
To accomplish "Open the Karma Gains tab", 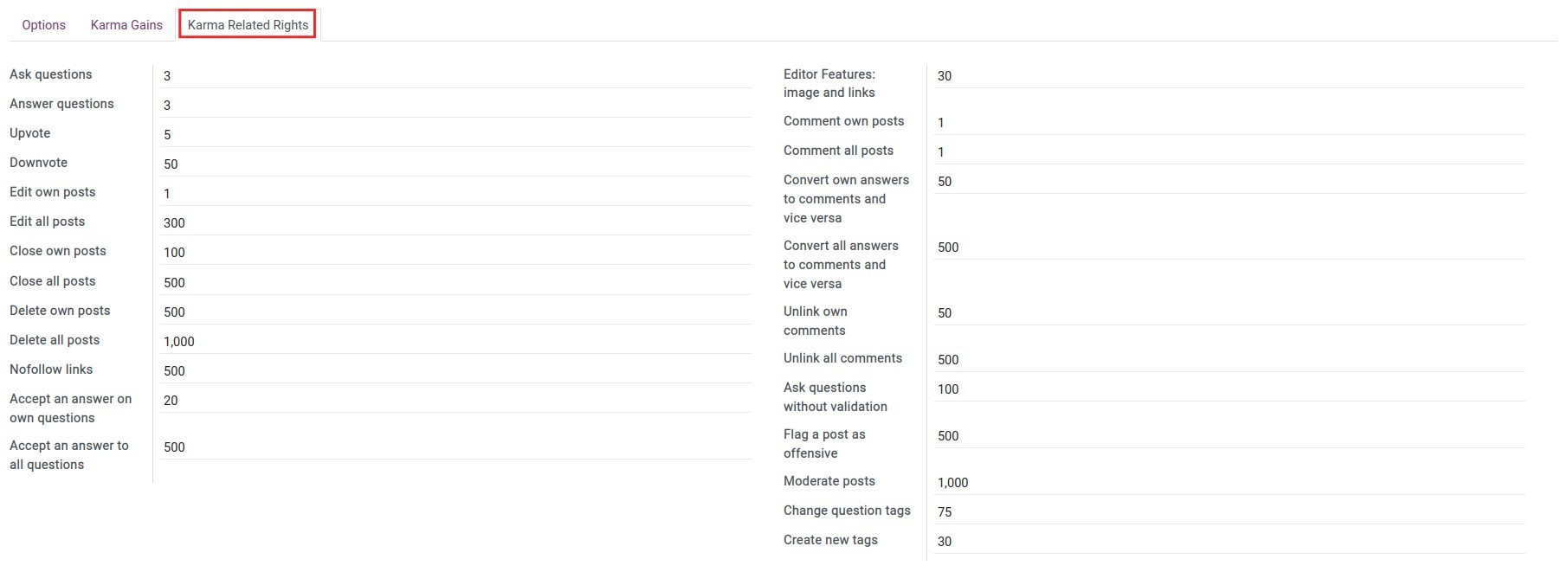I will tap(126, 25).
